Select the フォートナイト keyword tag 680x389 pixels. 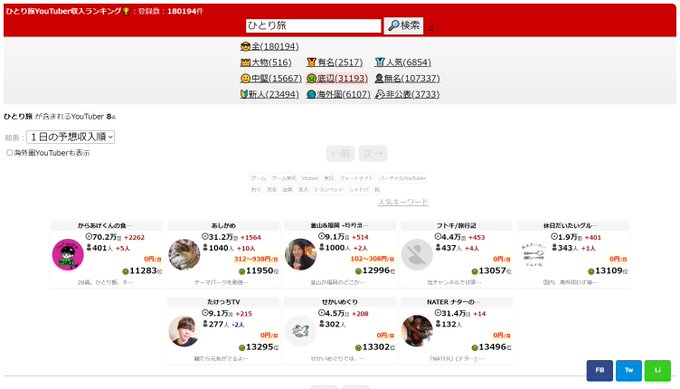pos(356,178)
